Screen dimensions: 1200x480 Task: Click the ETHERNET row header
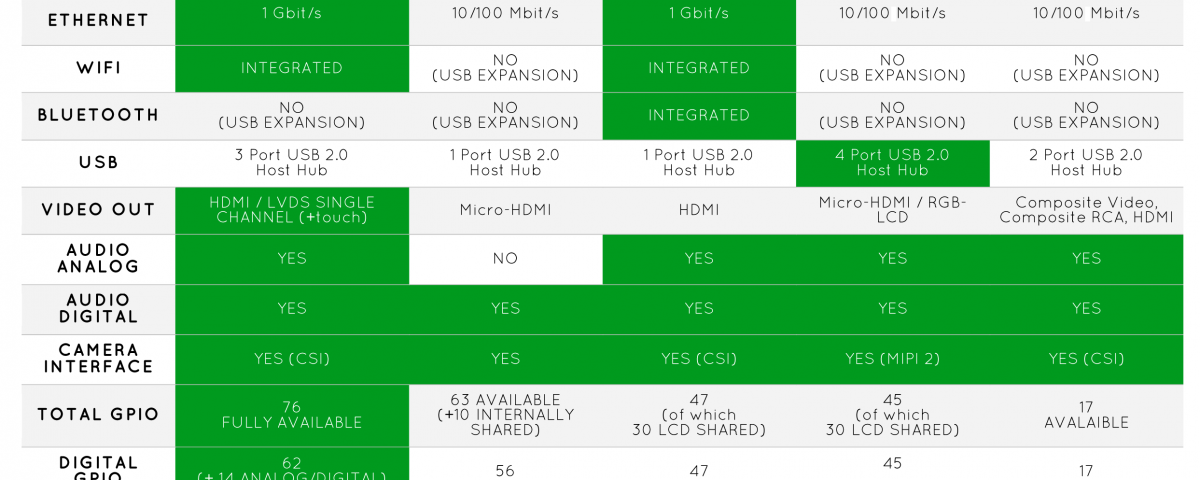click(x=98, y=20)
